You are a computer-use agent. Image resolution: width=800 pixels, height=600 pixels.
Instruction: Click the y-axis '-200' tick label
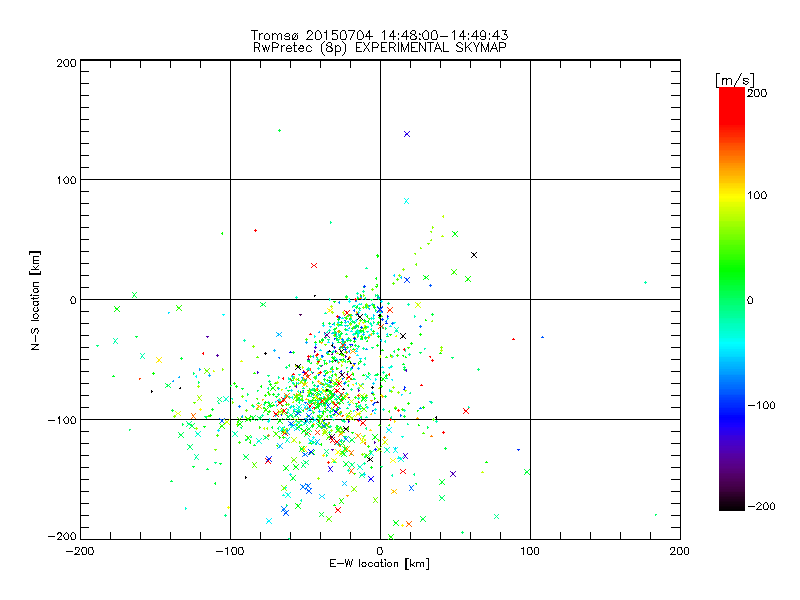click(62, 536)
